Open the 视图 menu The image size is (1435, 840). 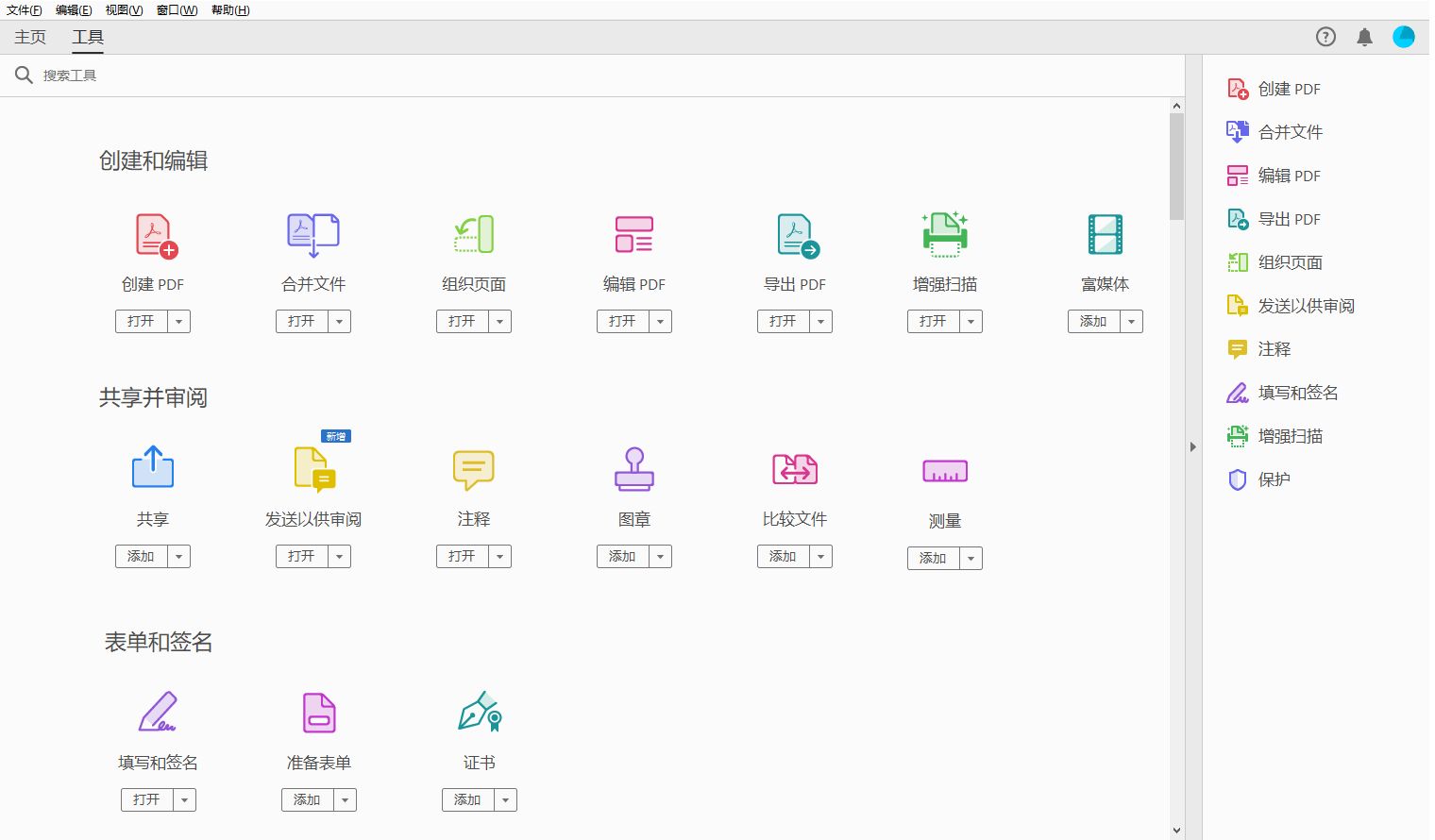click(123, 10)
